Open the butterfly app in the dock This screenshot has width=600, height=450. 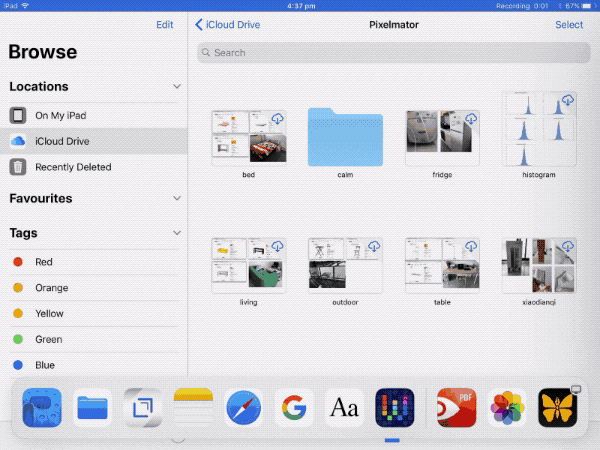(558, 408)
